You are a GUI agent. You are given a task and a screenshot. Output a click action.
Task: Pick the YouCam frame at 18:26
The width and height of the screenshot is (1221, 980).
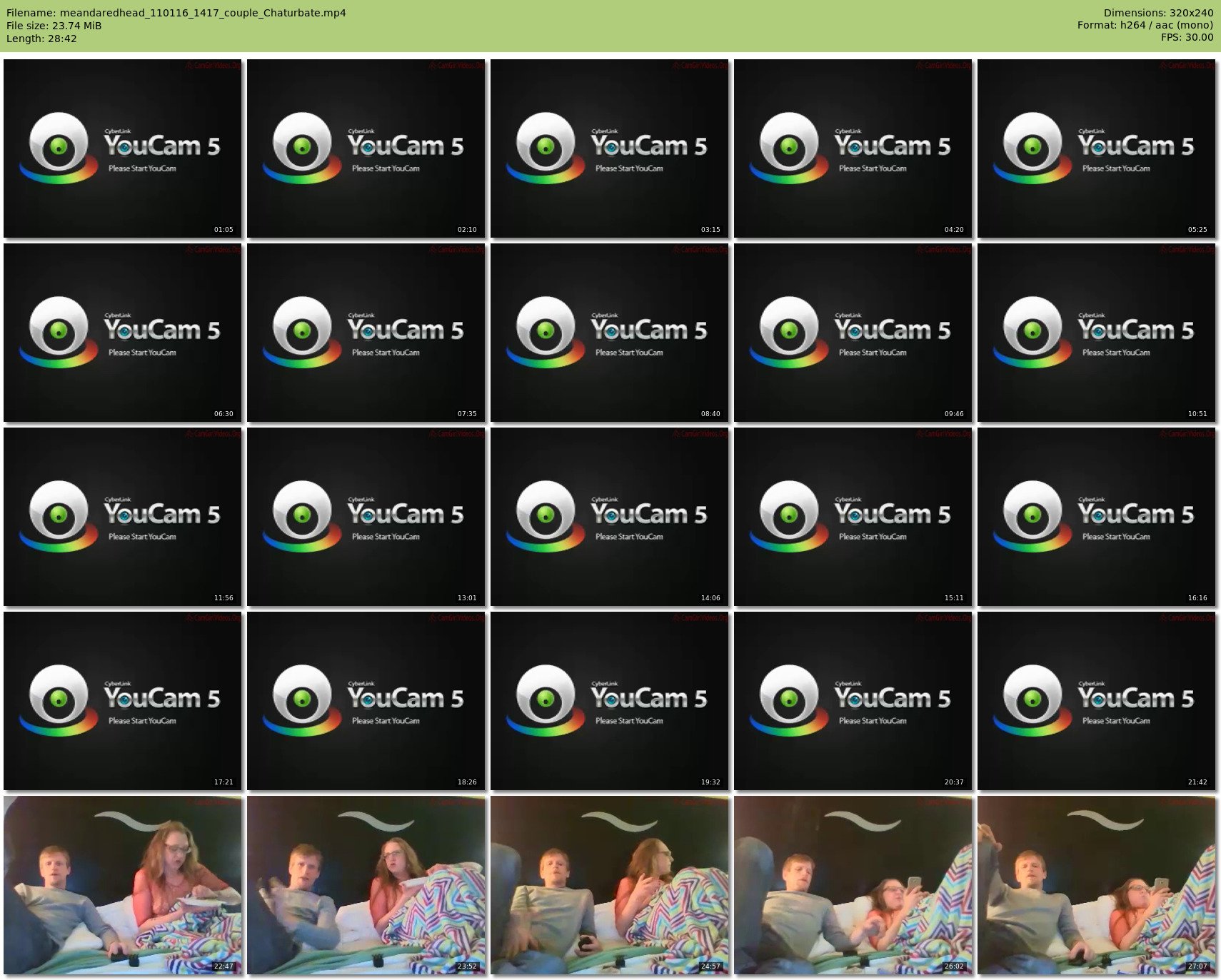366,701
